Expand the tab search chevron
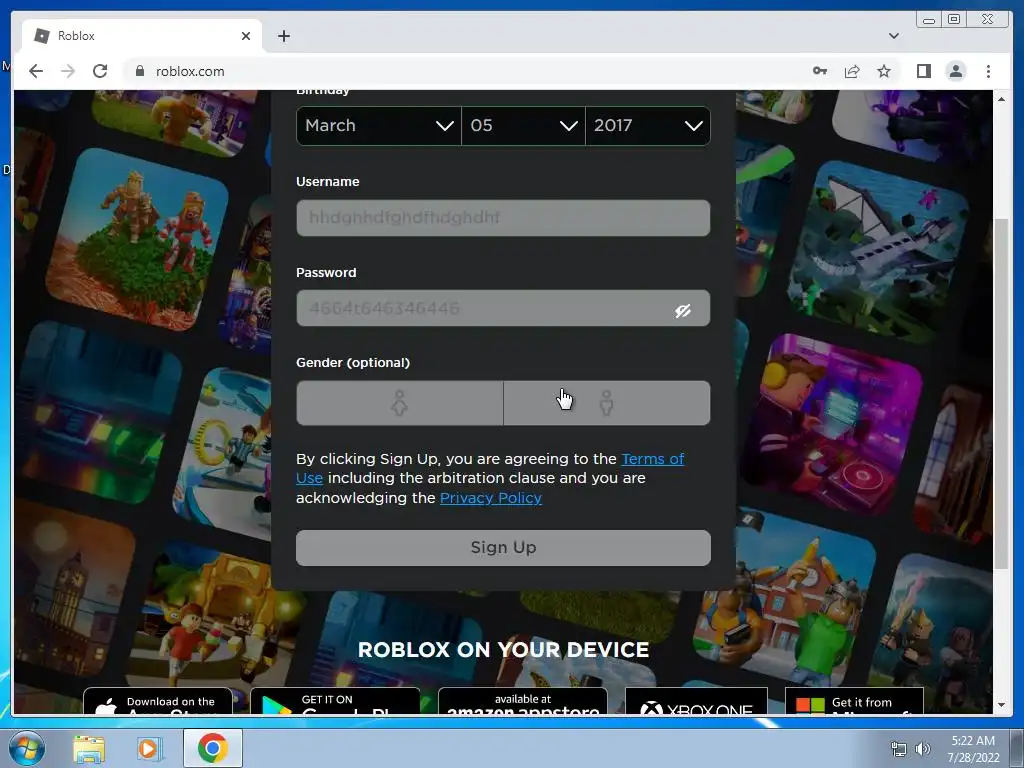The image size is (1024, 768). tap(893, 36)
